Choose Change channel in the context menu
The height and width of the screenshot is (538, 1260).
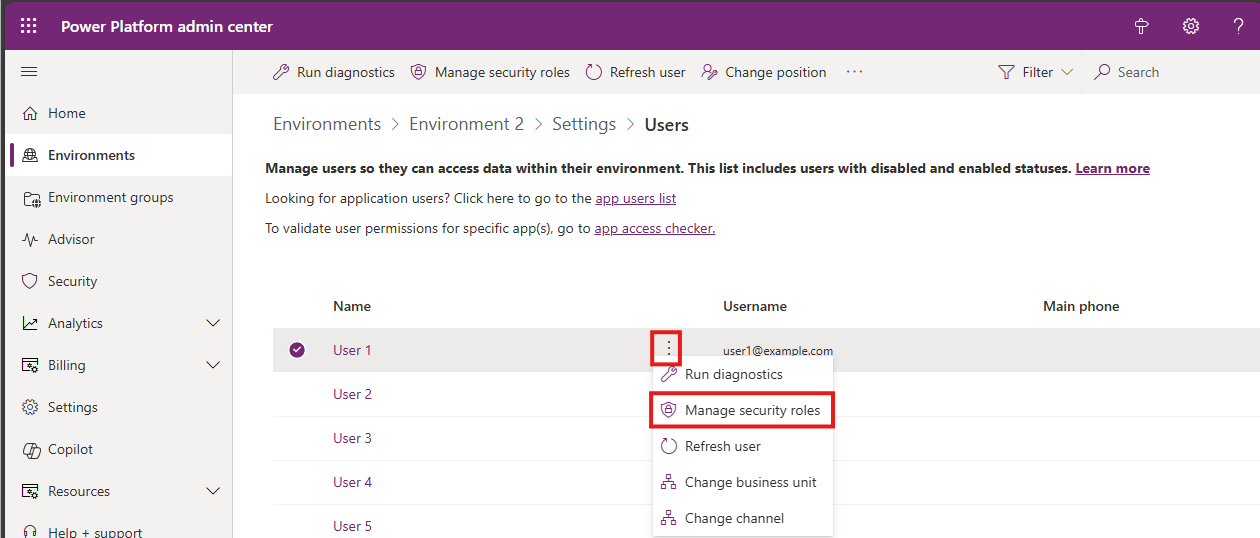point(743,518)
